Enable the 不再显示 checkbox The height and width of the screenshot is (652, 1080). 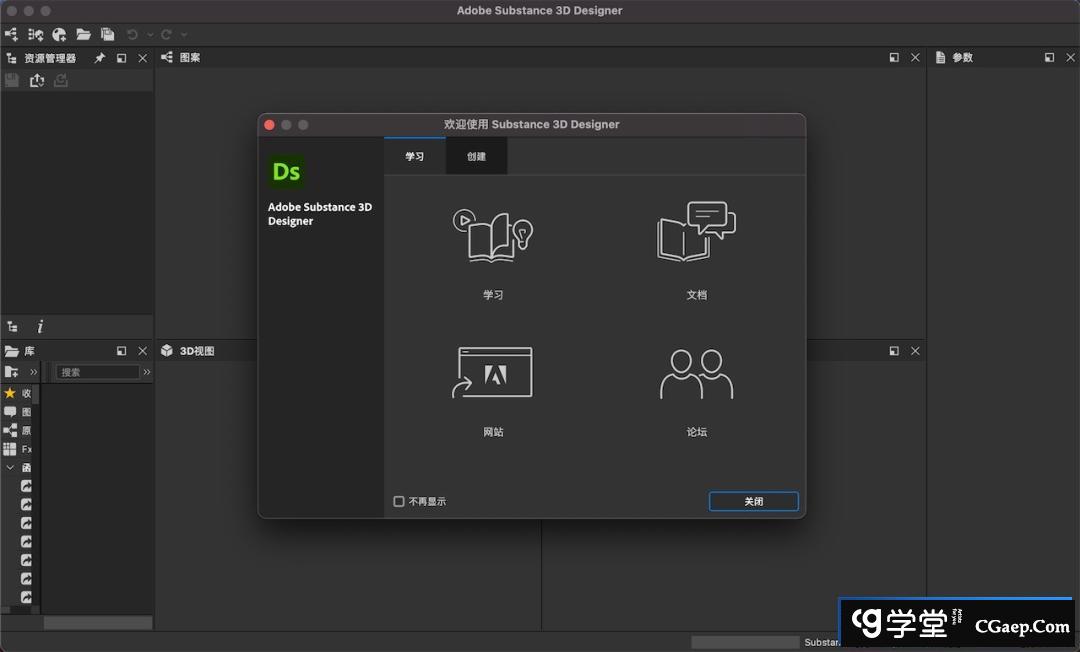[399, 501]
